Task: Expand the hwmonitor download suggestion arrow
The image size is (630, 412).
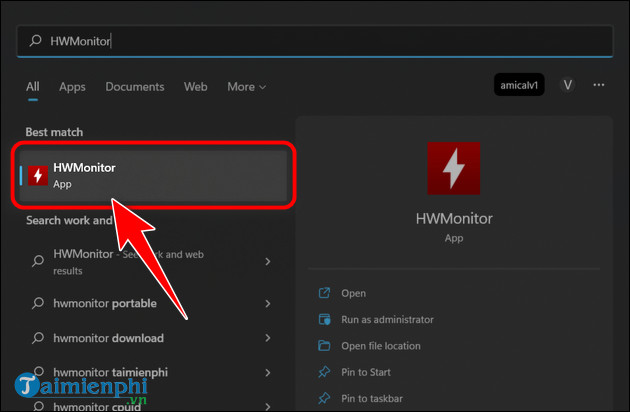Action: (x=268, y=338)
